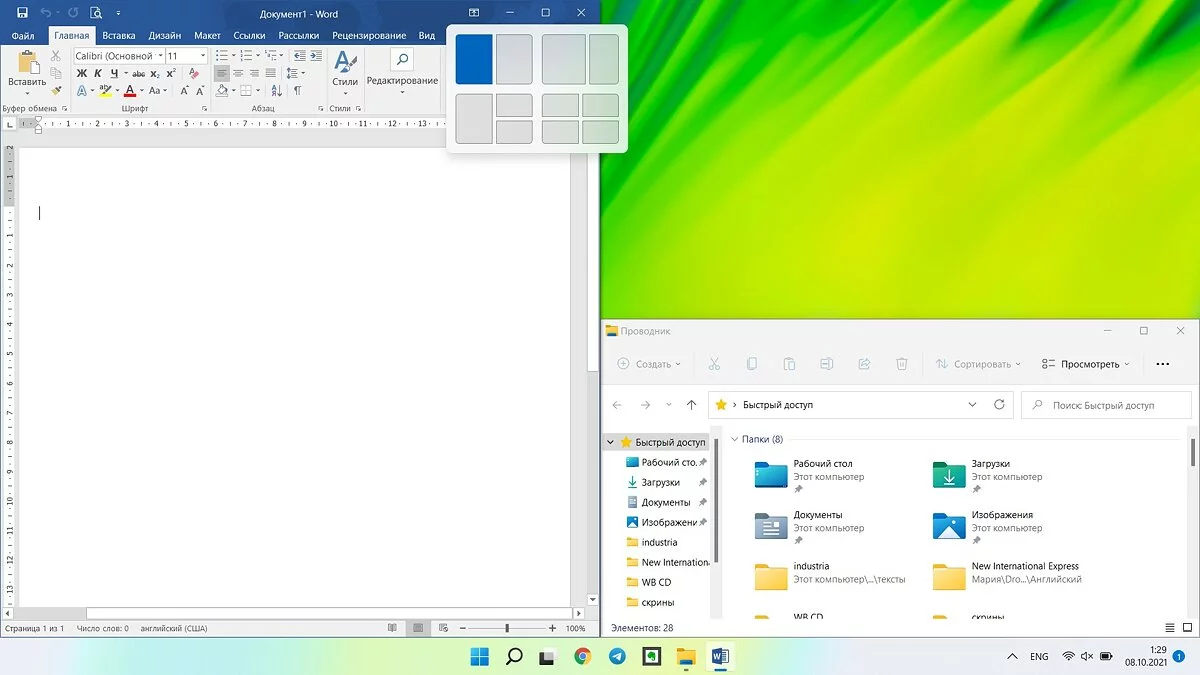
Task: Toggle bold (Ж) formatting
Action: pos(82,73)
